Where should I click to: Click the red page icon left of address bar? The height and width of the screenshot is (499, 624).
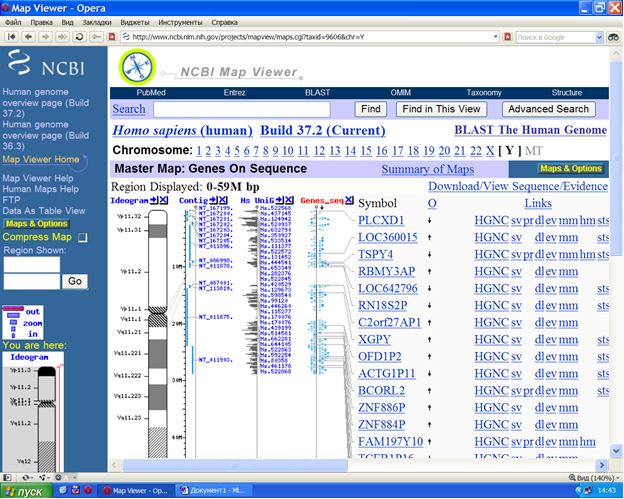[x=112, y=37]
